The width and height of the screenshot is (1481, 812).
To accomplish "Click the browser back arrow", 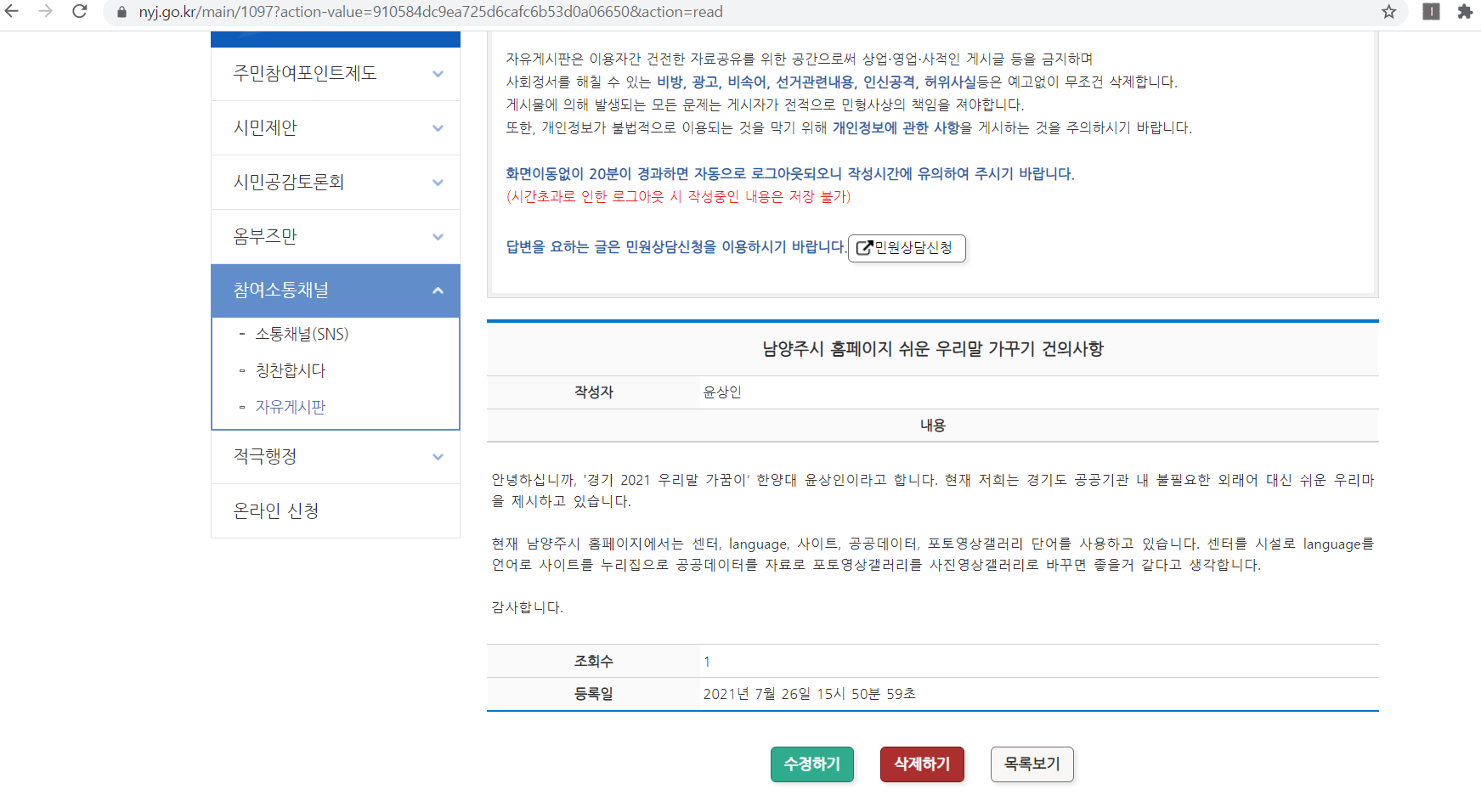I will [x=12, y=11].
